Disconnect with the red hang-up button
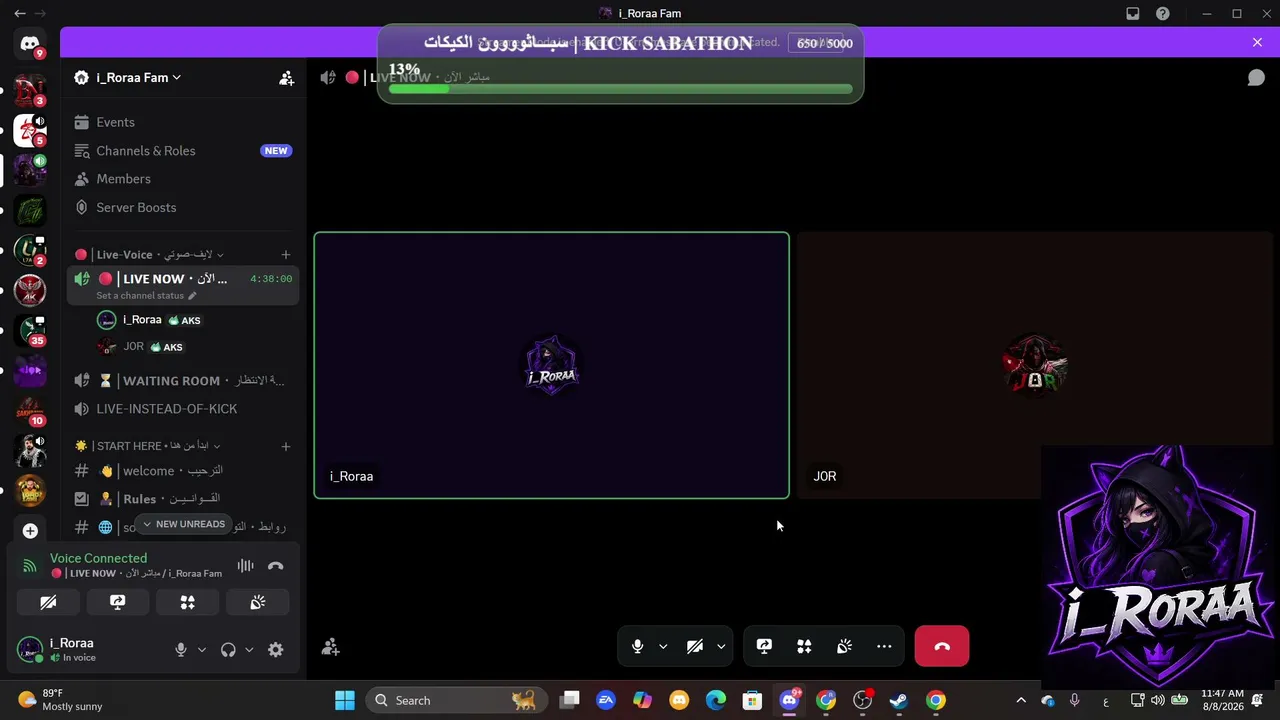This screenshot has height=720, width=1280. [x=941, y=647]
